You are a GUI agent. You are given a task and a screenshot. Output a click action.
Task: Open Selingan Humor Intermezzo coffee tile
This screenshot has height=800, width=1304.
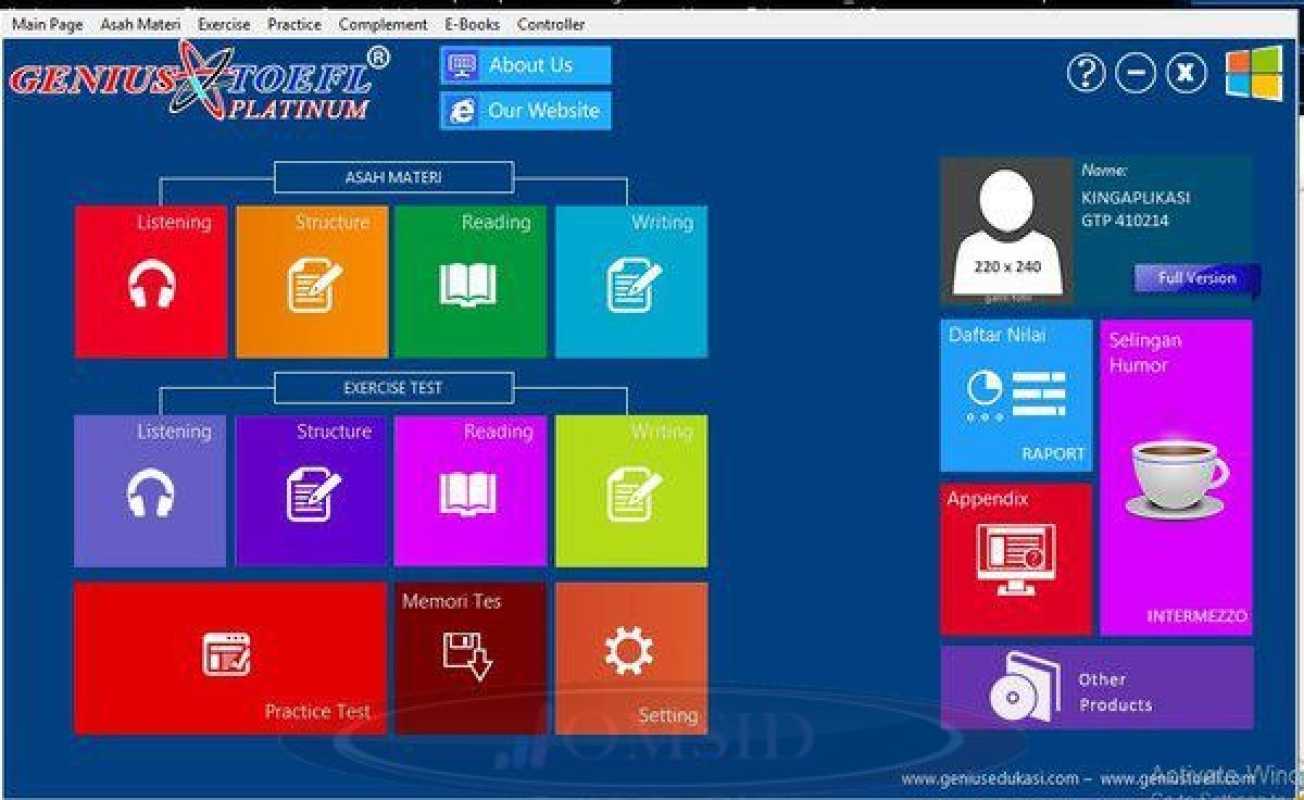(x=1176, y=478)
